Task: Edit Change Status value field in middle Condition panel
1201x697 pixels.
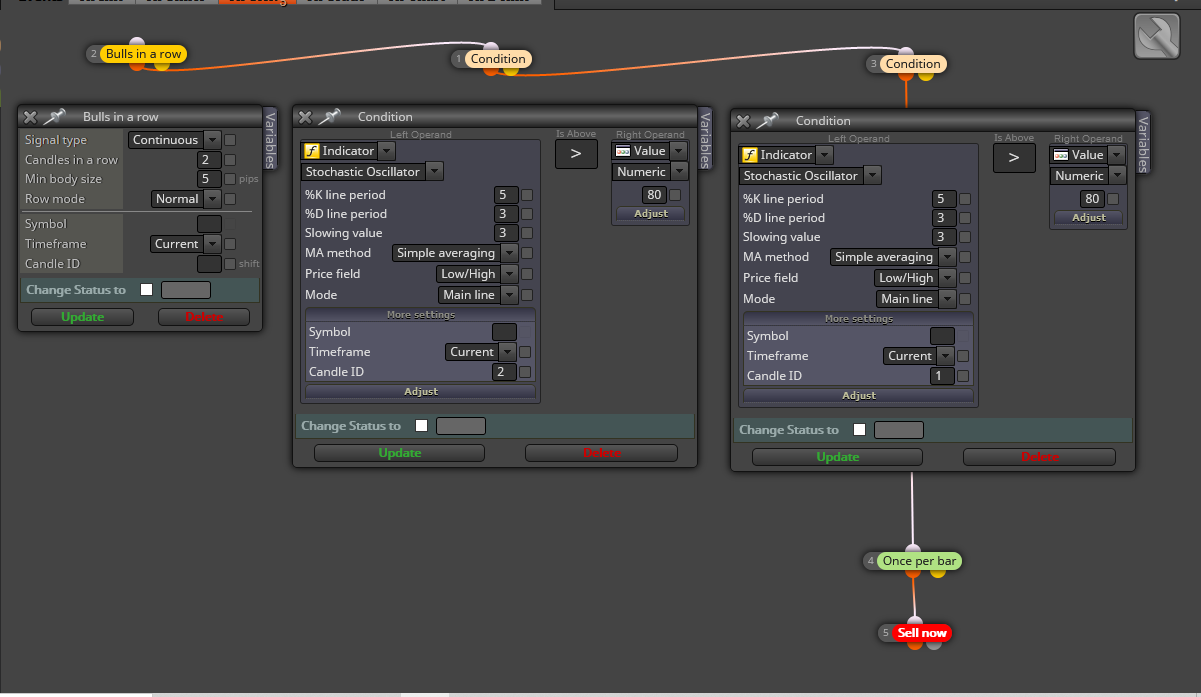Action: pyautogui.click(x=461, y=426)
